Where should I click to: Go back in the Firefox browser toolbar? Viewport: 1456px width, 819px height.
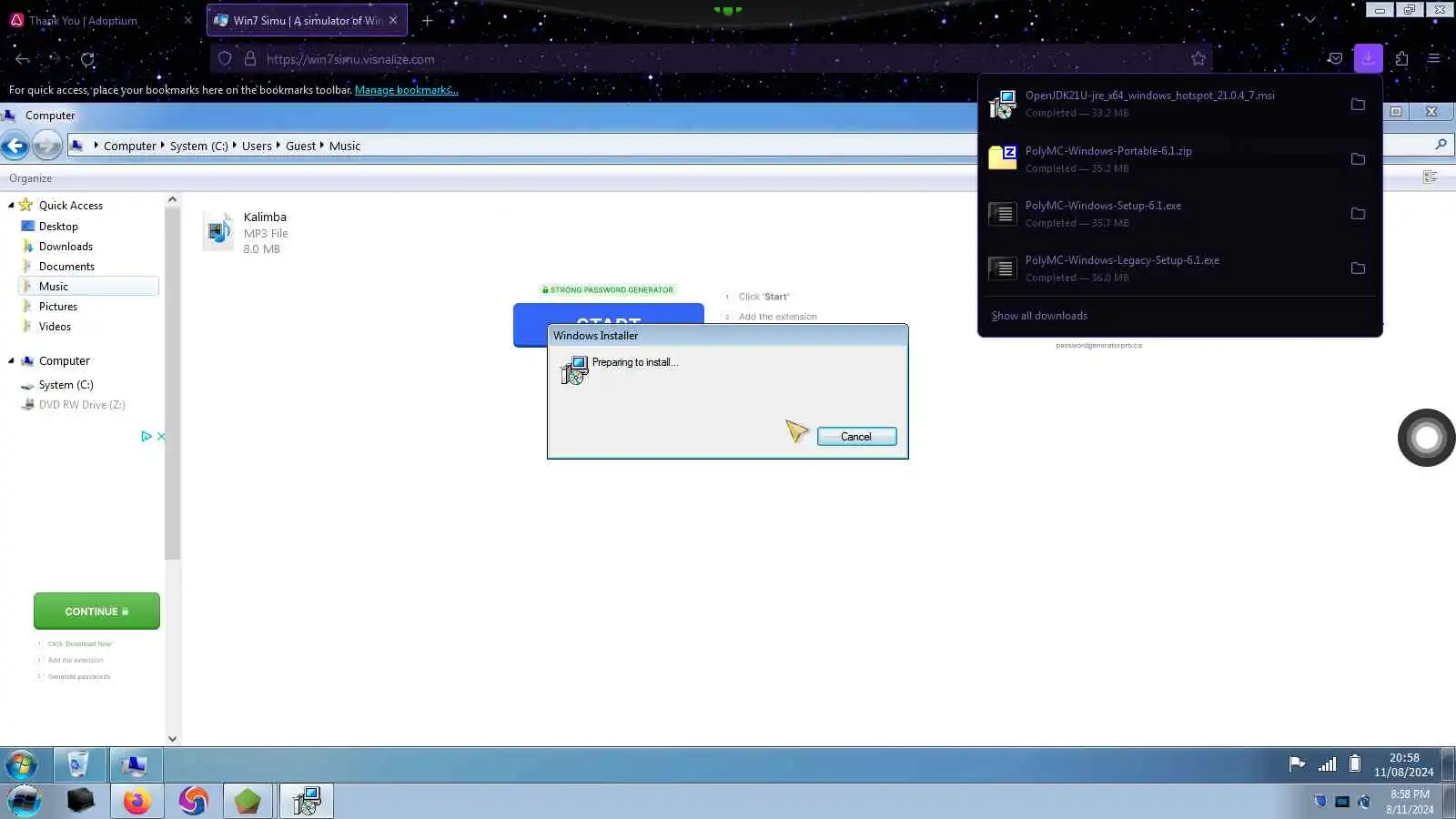[x=22, y=59]
